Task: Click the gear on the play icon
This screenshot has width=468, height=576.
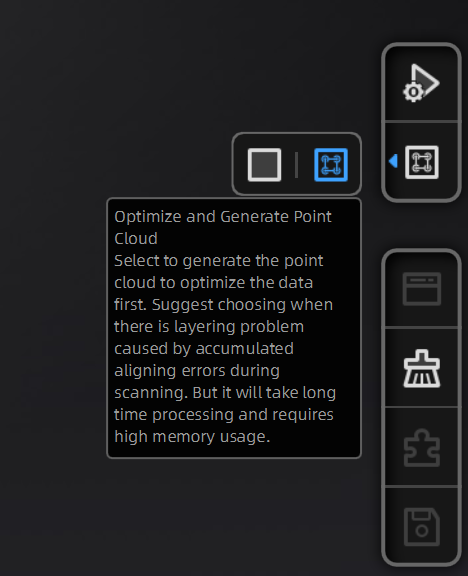Action: click(413, 92)
